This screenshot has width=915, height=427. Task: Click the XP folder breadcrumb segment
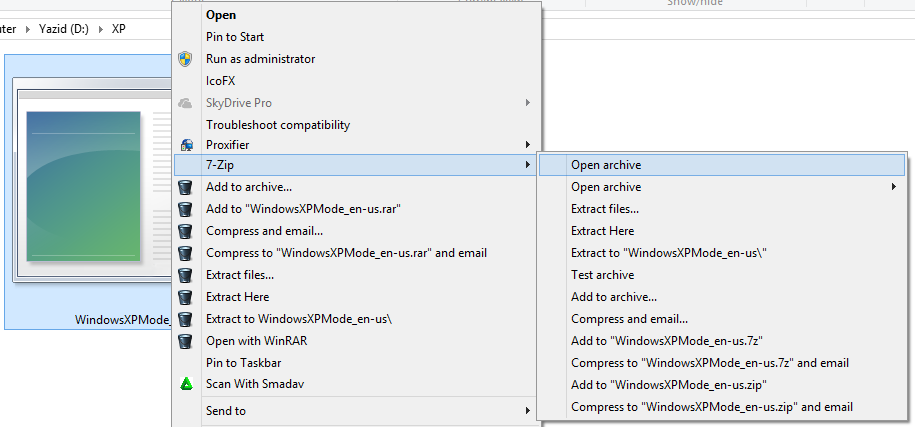tap(119, 29)
